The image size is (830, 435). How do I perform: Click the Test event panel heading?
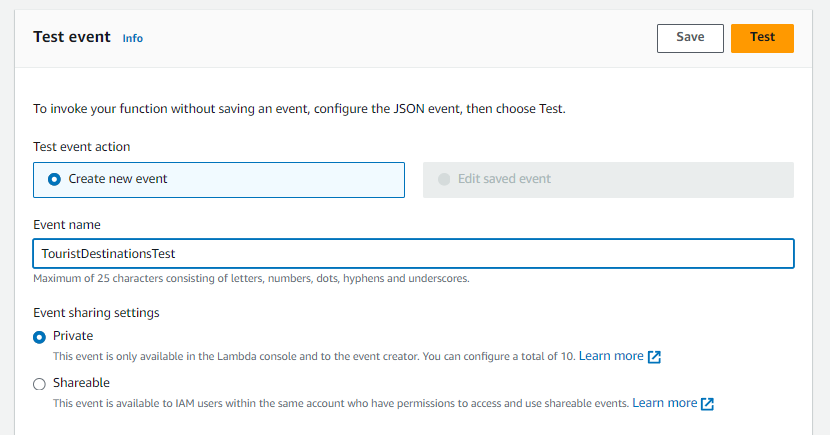click(72, 37)
